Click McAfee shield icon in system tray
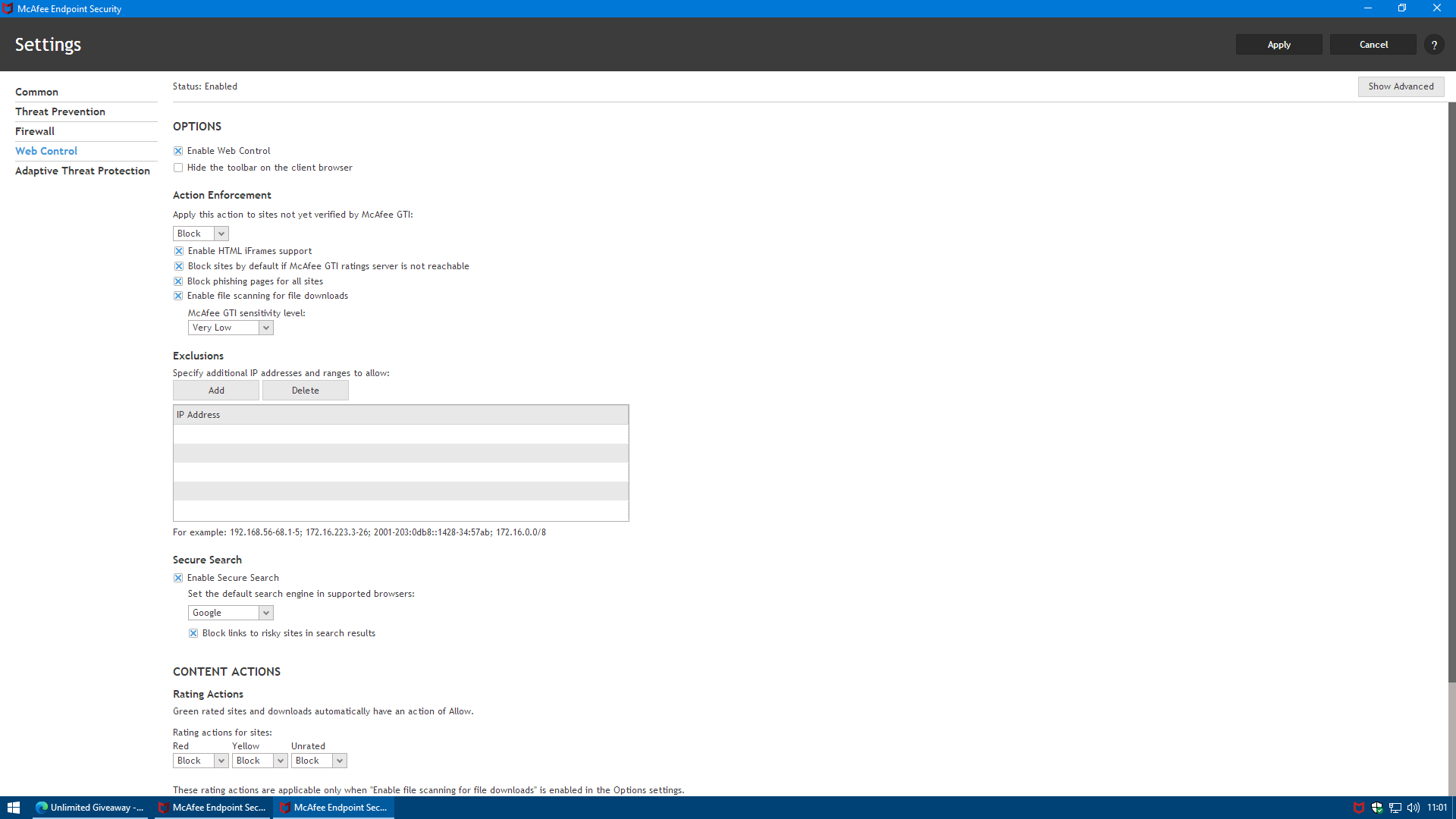The image size is (1456, 819). click(x=1358, y=808)
